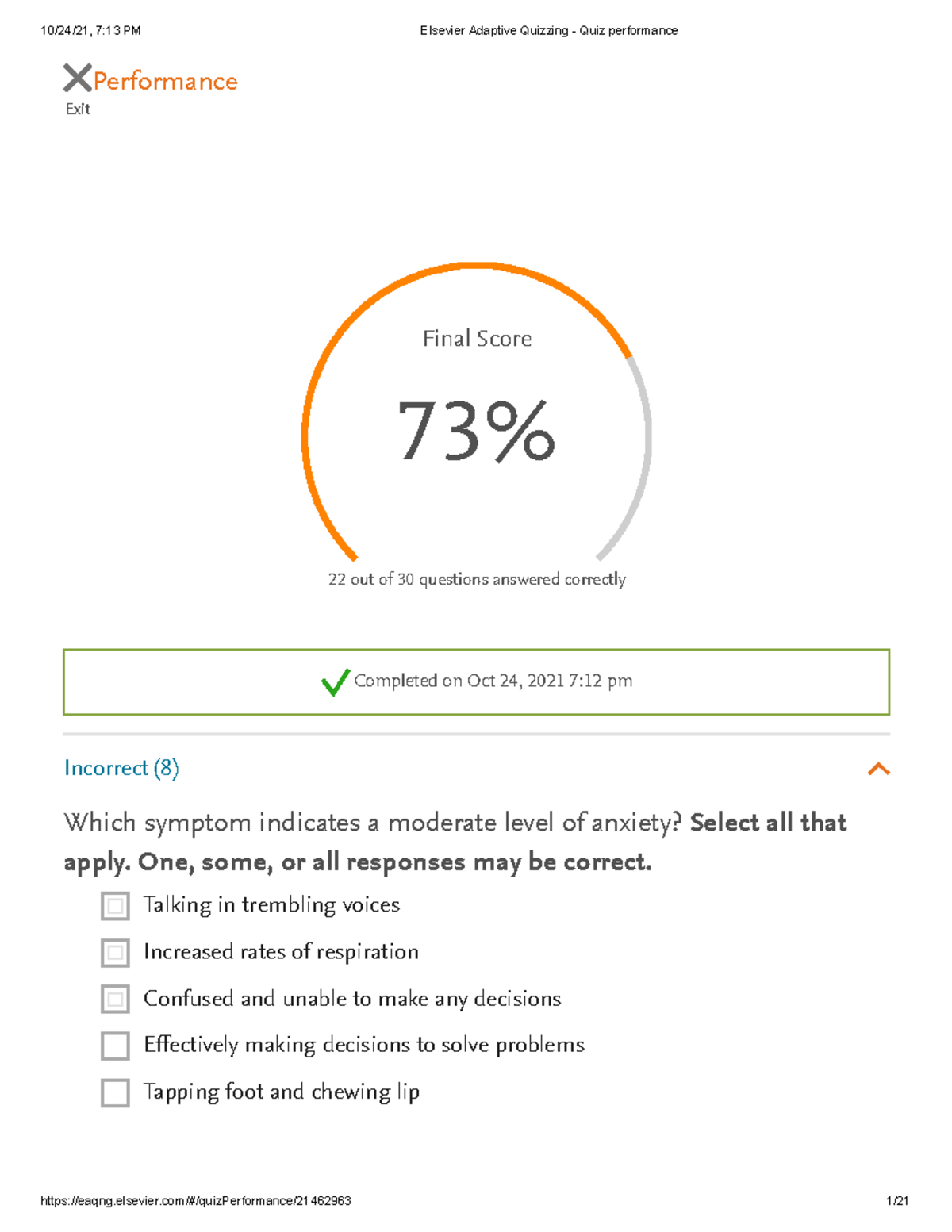
Task: Check the 'Tapping foot and chewing lip' checkbox
Action: [115, 1092]
